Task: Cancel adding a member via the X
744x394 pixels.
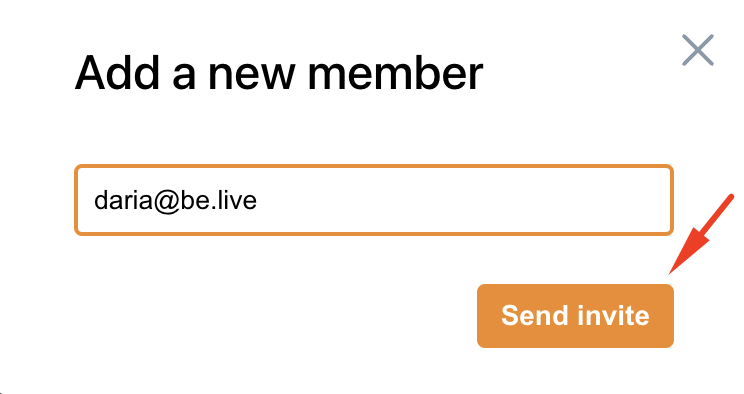Action: coord(698,50)
